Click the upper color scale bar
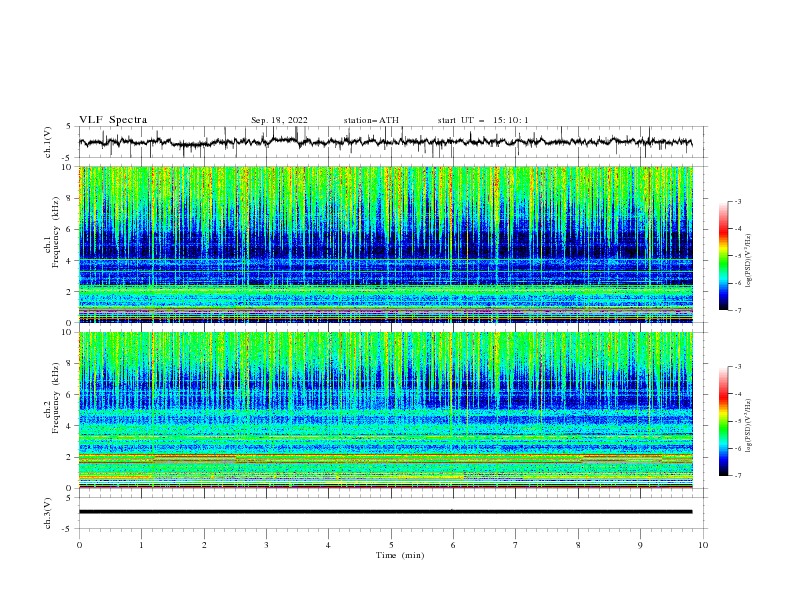 724,256
